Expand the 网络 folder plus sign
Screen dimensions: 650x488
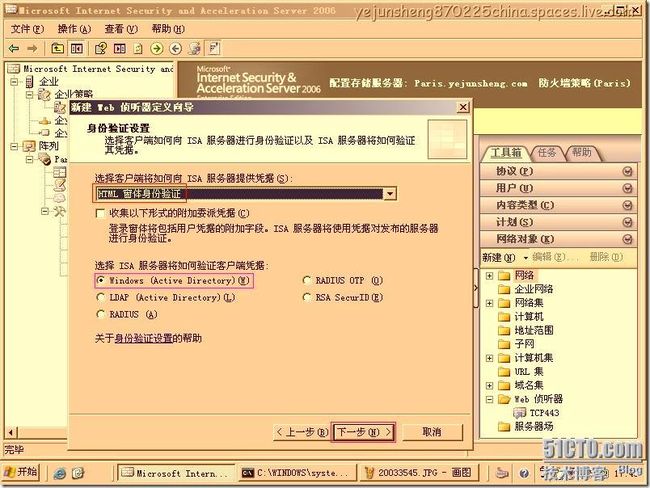[x=489, y=276]
